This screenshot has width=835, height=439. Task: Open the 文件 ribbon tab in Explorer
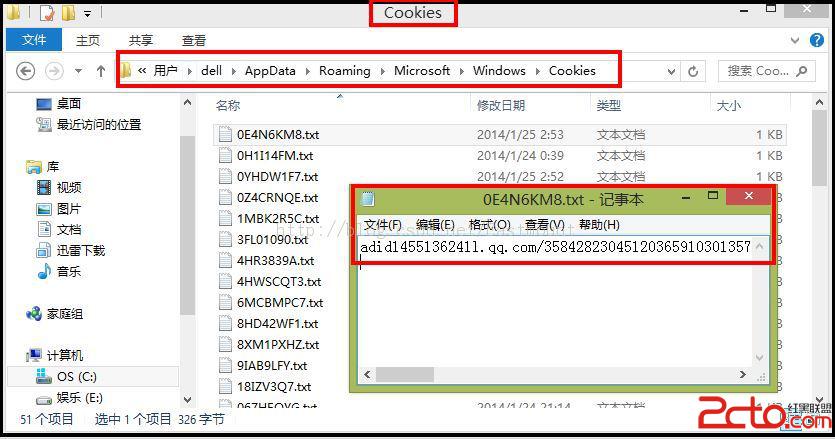(x=34, y=40)
